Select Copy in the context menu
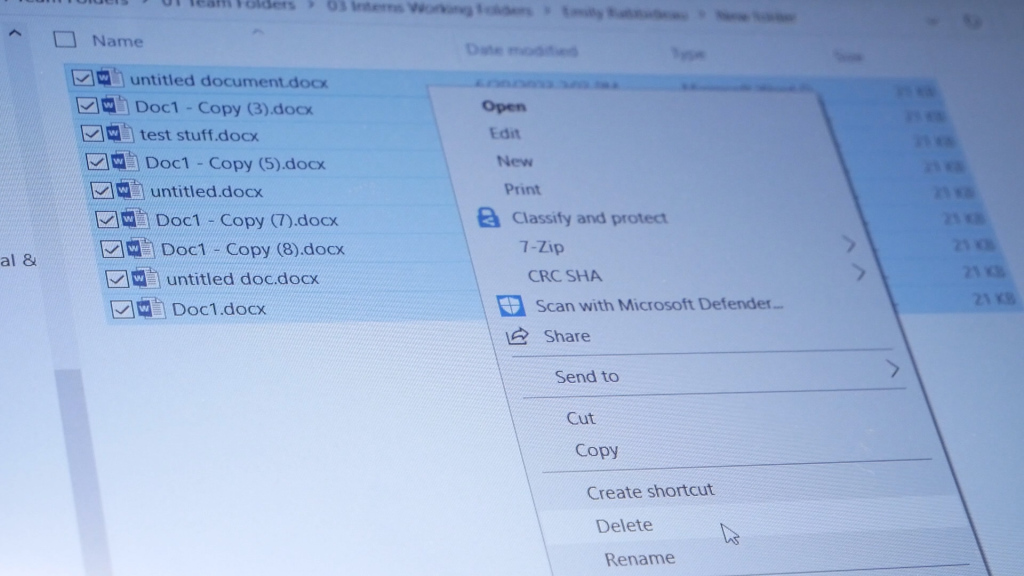This screenshot has height=576, width=1024. click(x=596, y=451)
